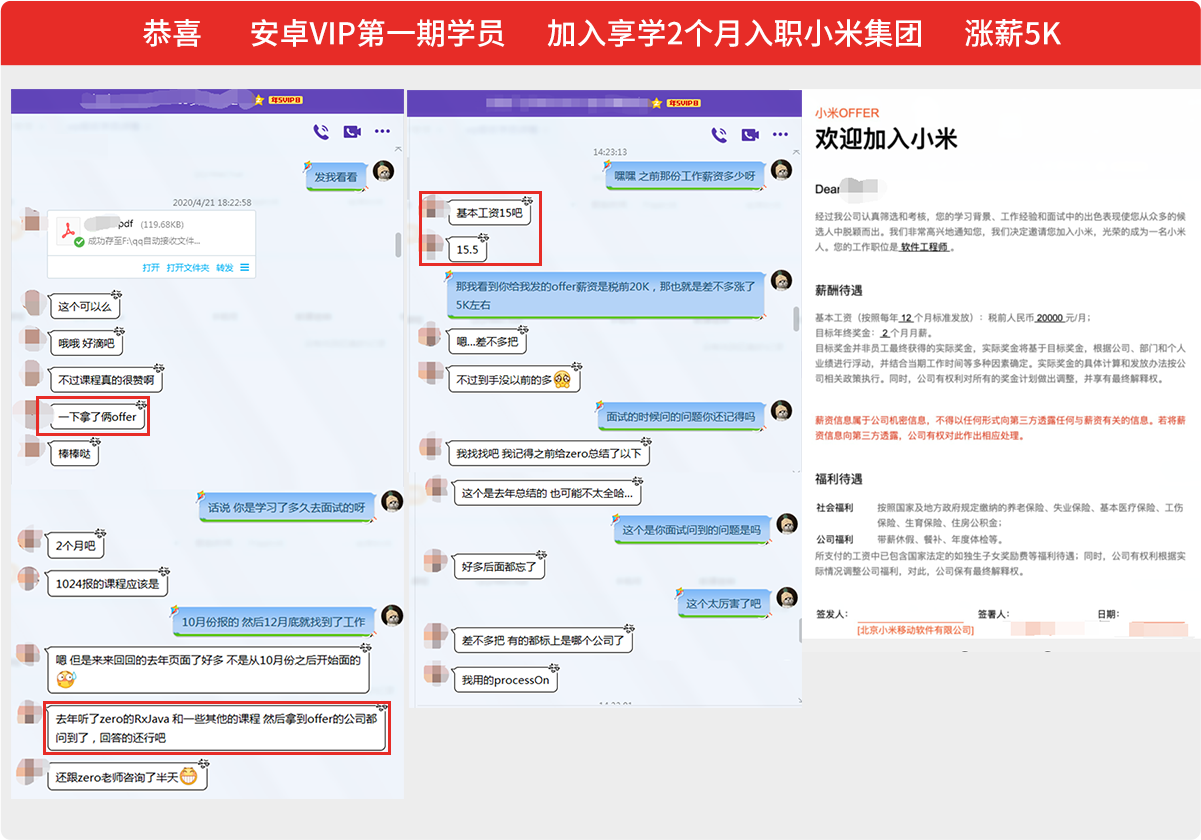The width and height of the screenshot is (1201, 840).
Task: Expand three-dot menu in middle chat header
Action: pyautogui.click(x=779, y=135)
